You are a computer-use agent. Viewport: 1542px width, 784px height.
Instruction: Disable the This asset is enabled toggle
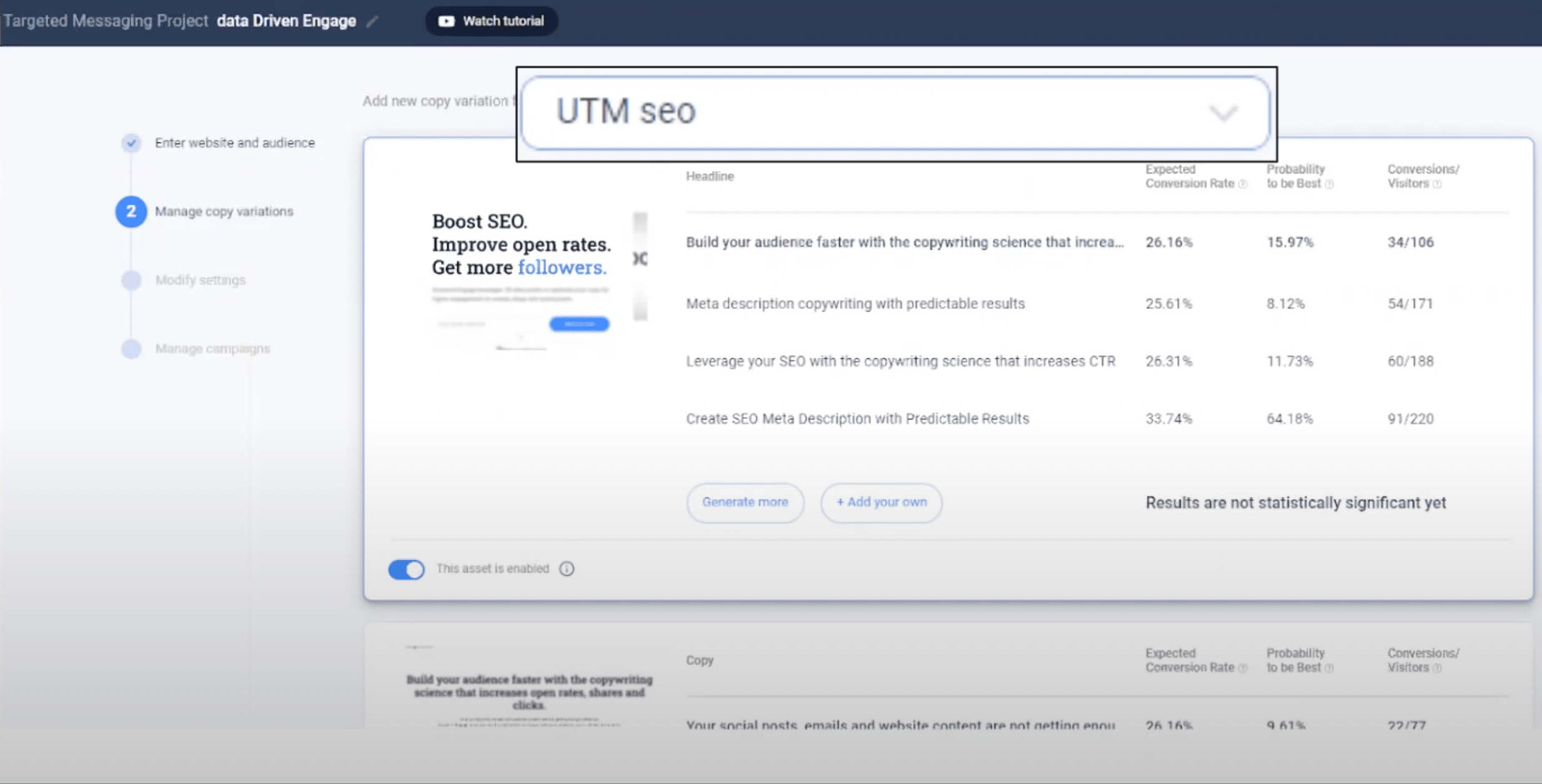click(406, 569)
